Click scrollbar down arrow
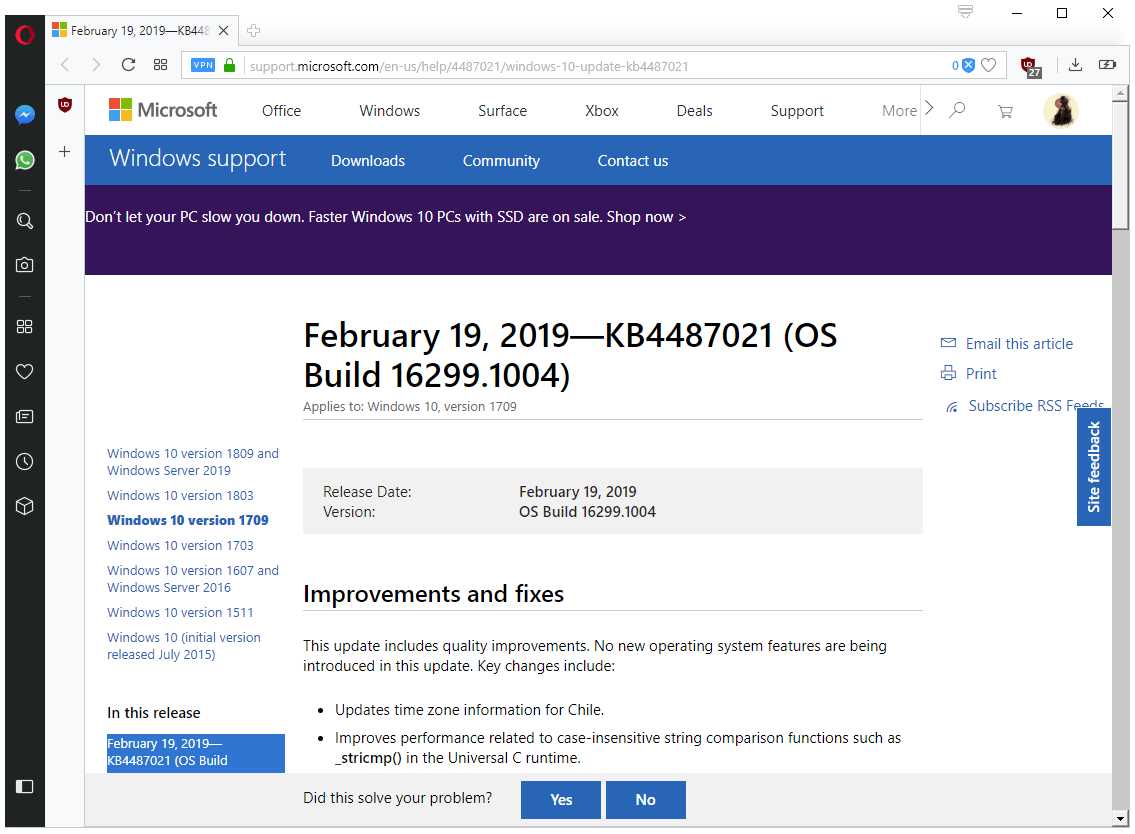 [x=1121, y=819]
